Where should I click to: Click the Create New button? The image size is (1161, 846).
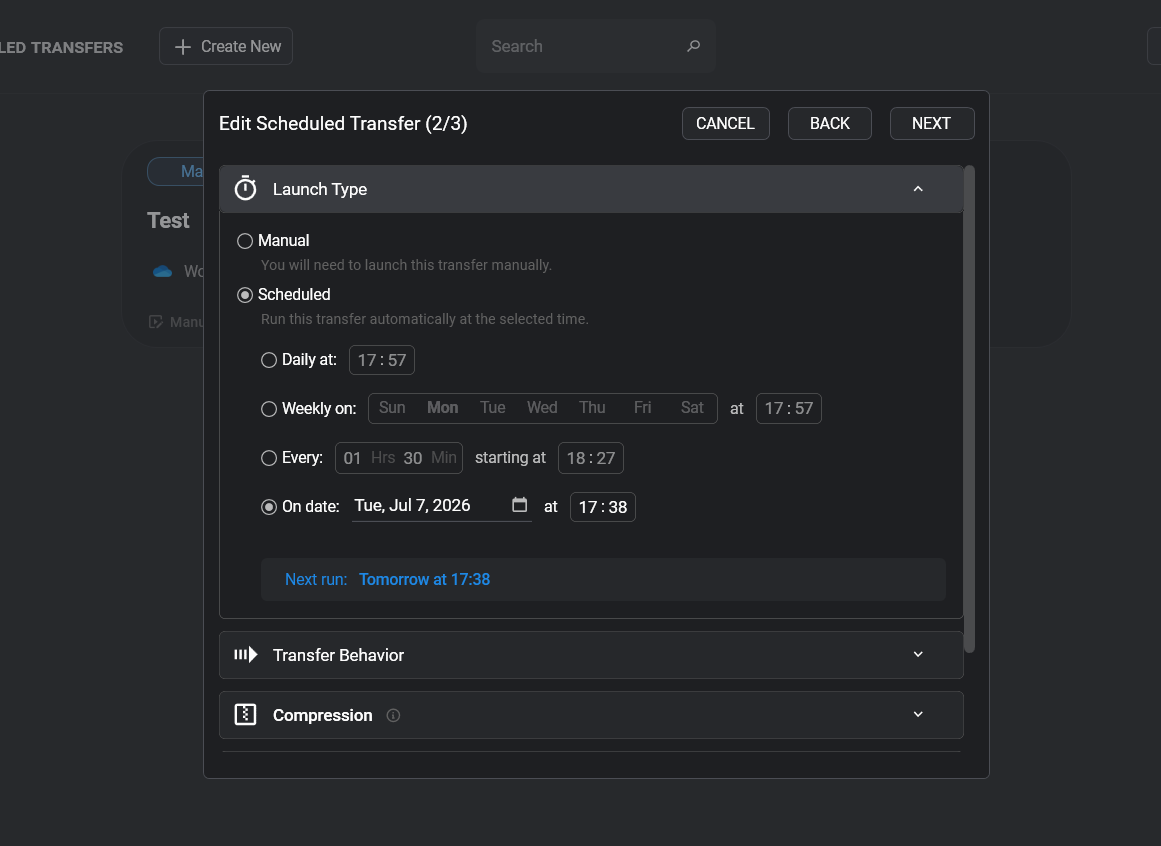click(226, 46)
